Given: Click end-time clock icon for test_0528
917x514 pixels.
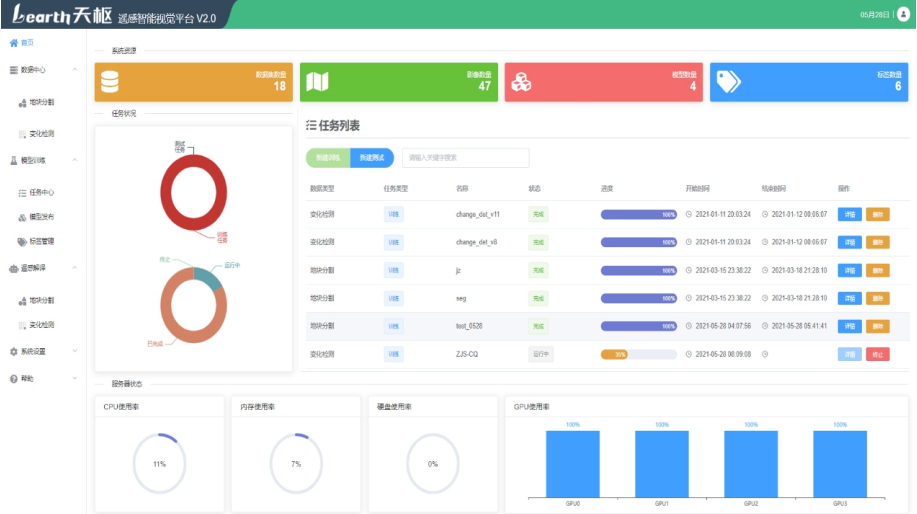Looking at the screenshot, I should [x=765, y=326].
